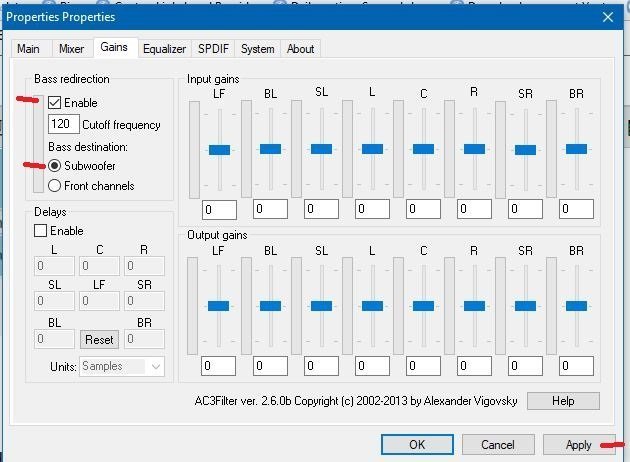Select the Gains tab

click(x=114, y=47)
